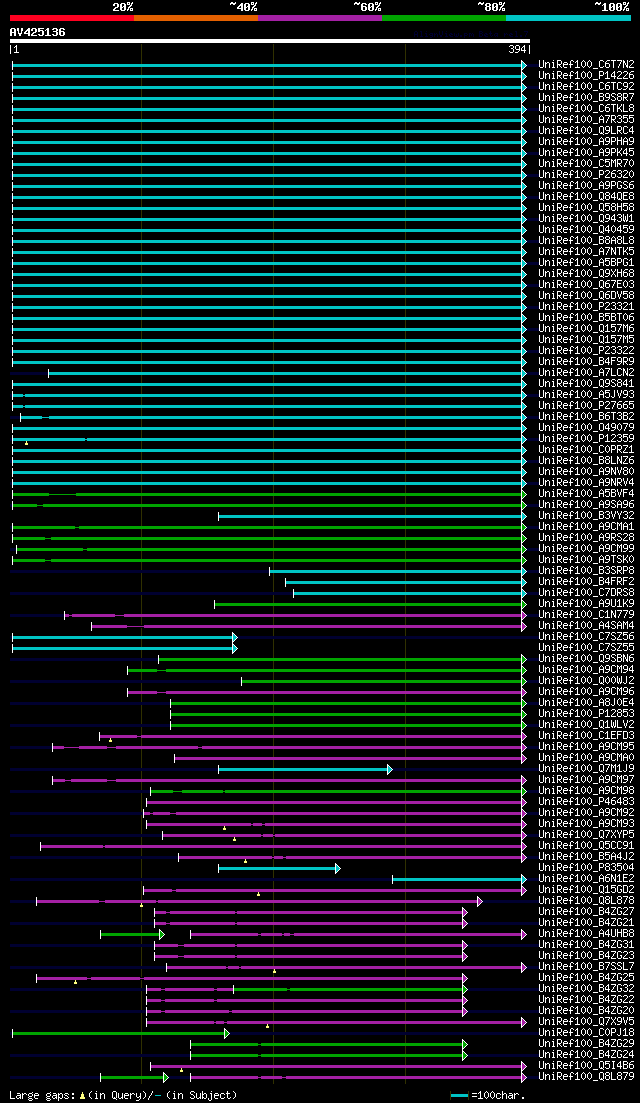The width and height of the screenshot is (640, 1103).
Task: Open hit UniRef100_C6T7N2
Action: pos(586,65)
